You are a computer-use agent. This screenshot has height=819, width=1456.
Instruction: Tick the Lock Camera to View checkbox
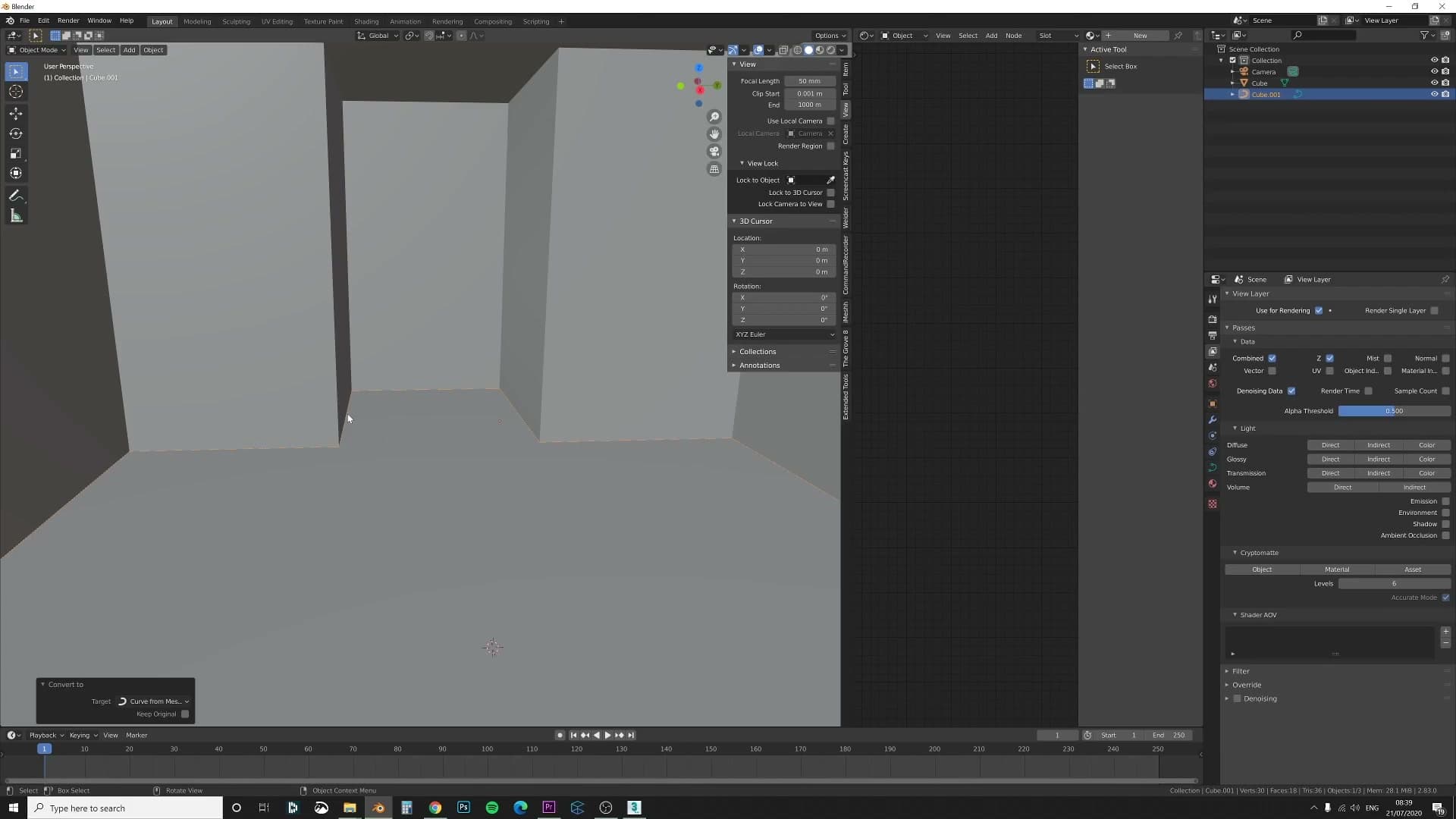[x=830, y=204]
